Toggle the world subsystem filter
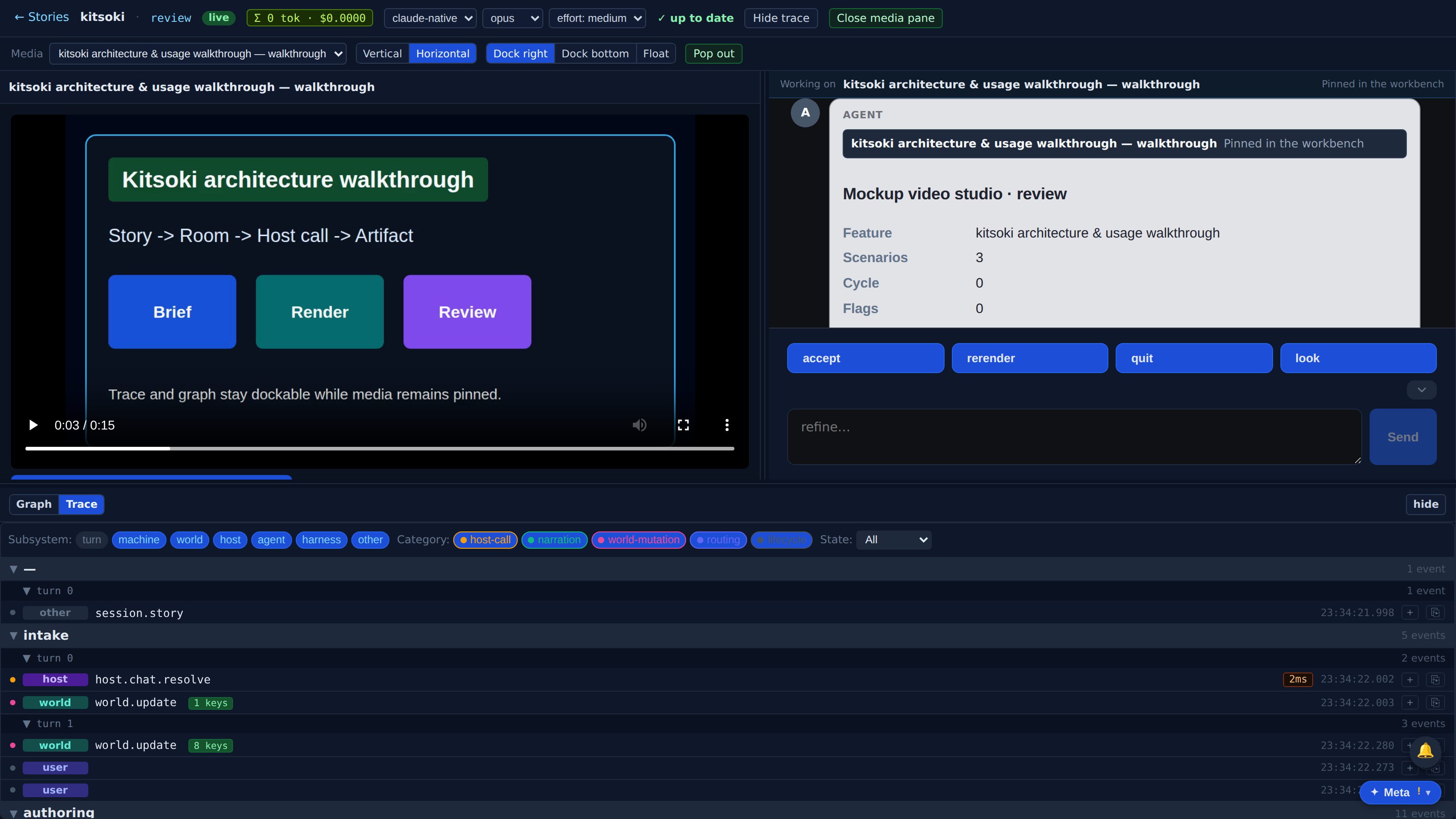Screen dimensions: 1456x819 (x=189, y=540)
